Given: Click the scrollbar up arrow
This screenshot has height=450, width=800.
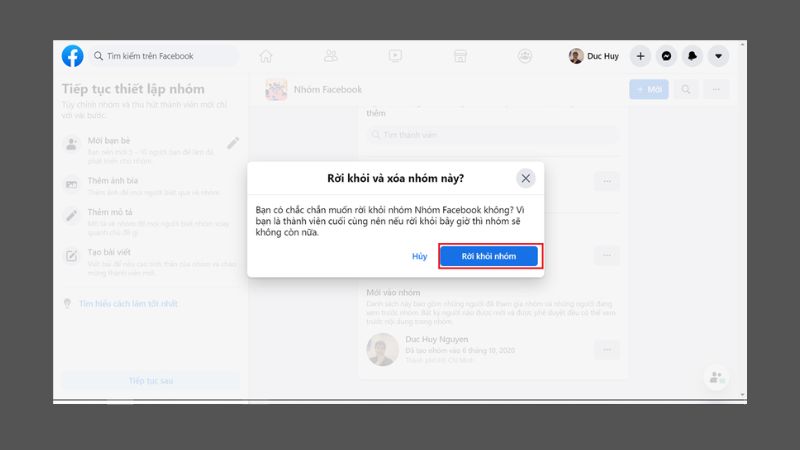Looking at the screenshot, I should 742,44.
